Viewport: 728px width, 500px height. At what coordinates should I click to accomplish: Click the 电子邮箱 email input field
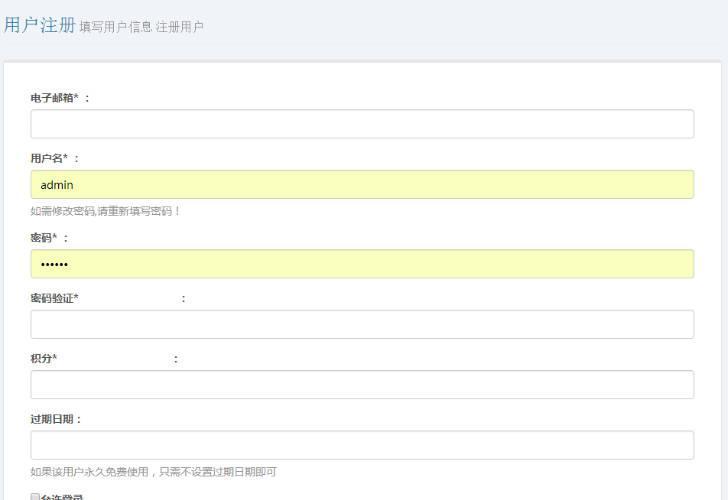[362, 124]
